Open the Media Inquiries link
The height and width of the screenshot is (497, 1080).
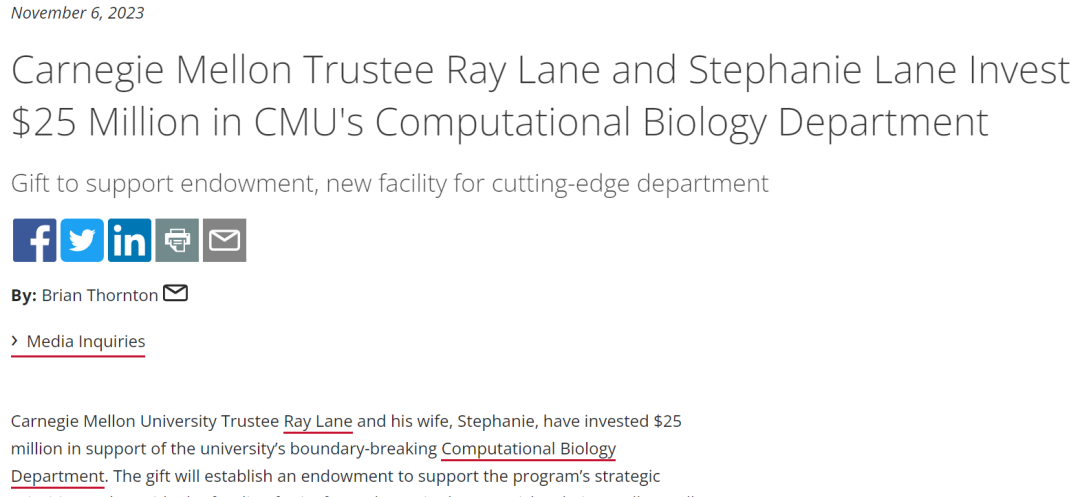[86, 342]
